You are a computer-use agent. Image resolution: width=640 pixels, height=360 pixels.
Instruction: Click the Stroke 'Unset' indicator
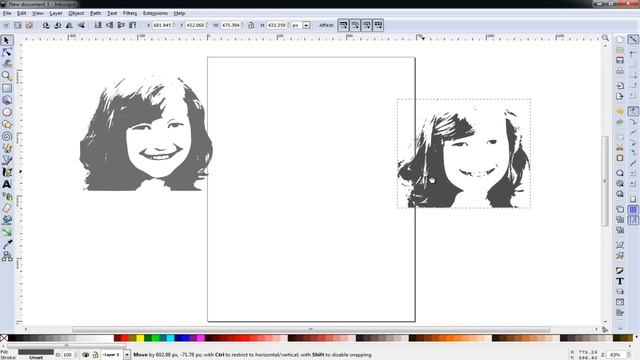36,358
